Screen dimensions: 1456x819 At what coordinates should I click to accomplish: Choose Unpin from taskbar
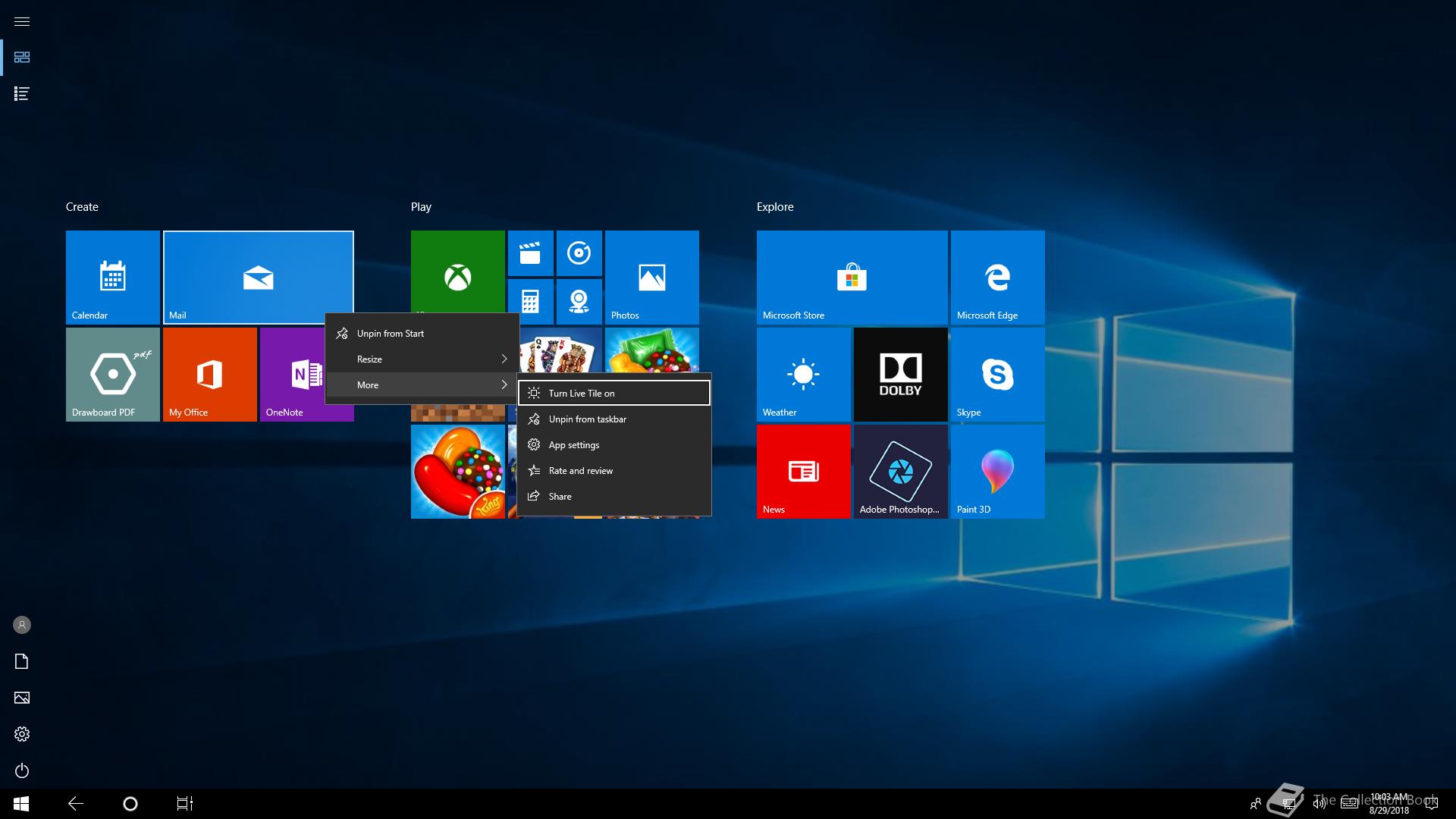tap(614, 419)
